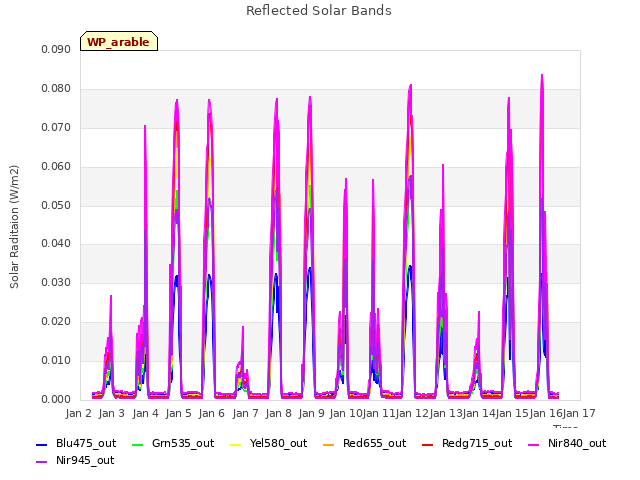Click the 0.040 y-axis tick label
640x480 pixels.
point(56,244)
